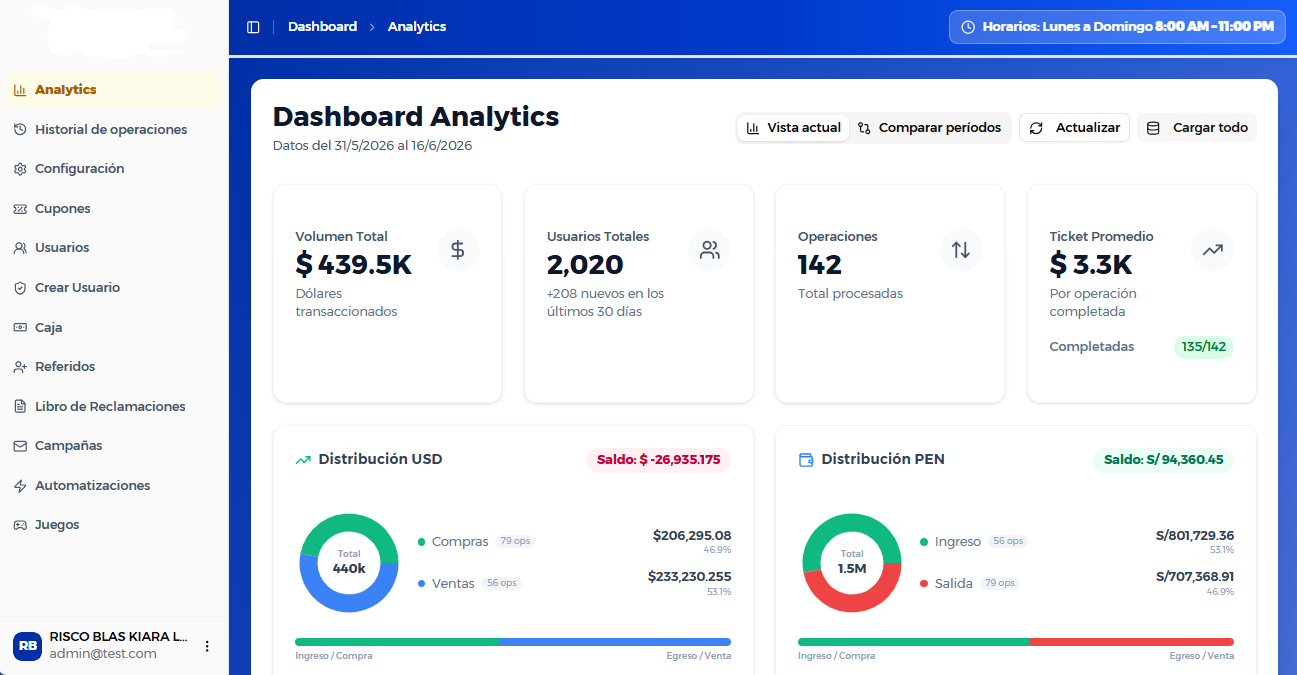Click the PEN green-red progress bar

point(1016,642)
